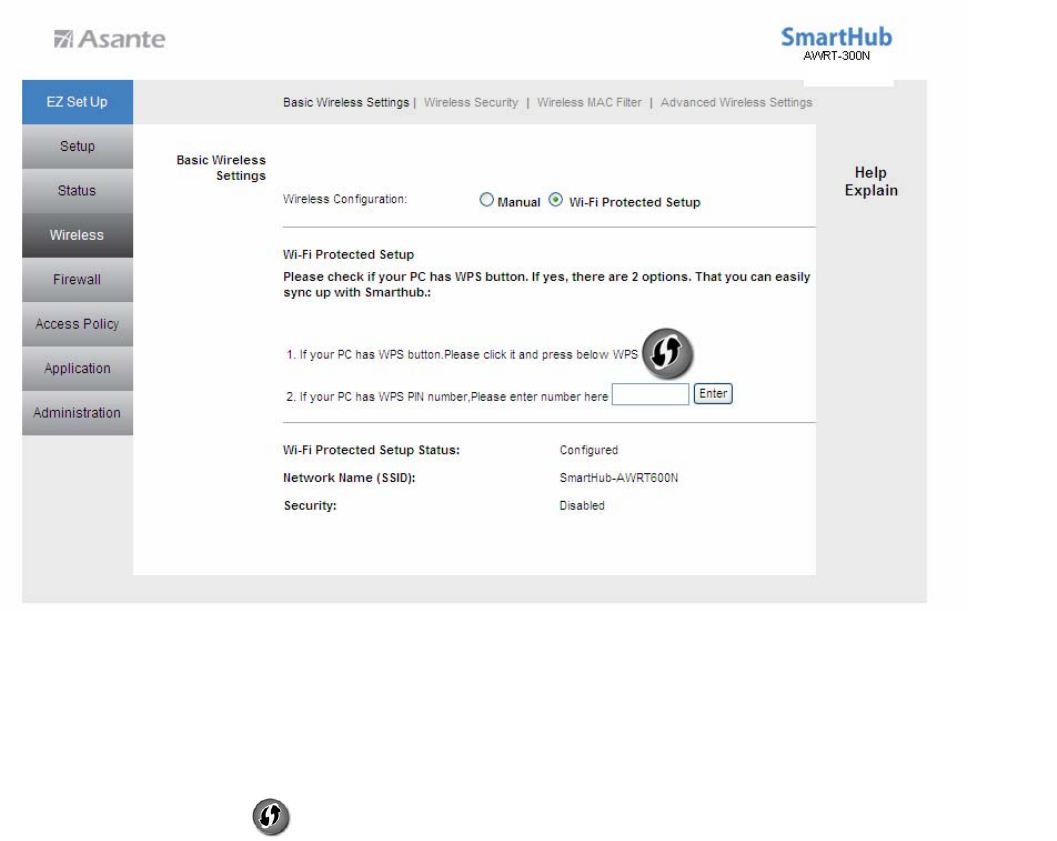Open the Administration menu
1057x841 pixels.
[78, 413]
